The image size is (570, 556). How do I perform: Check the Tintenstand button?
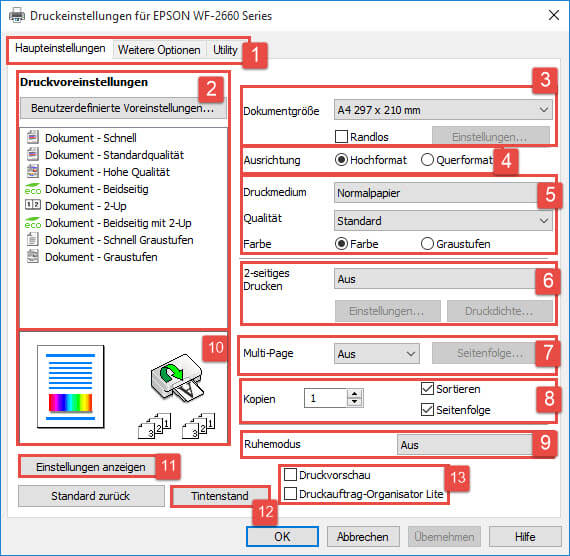tap(220, 496)
